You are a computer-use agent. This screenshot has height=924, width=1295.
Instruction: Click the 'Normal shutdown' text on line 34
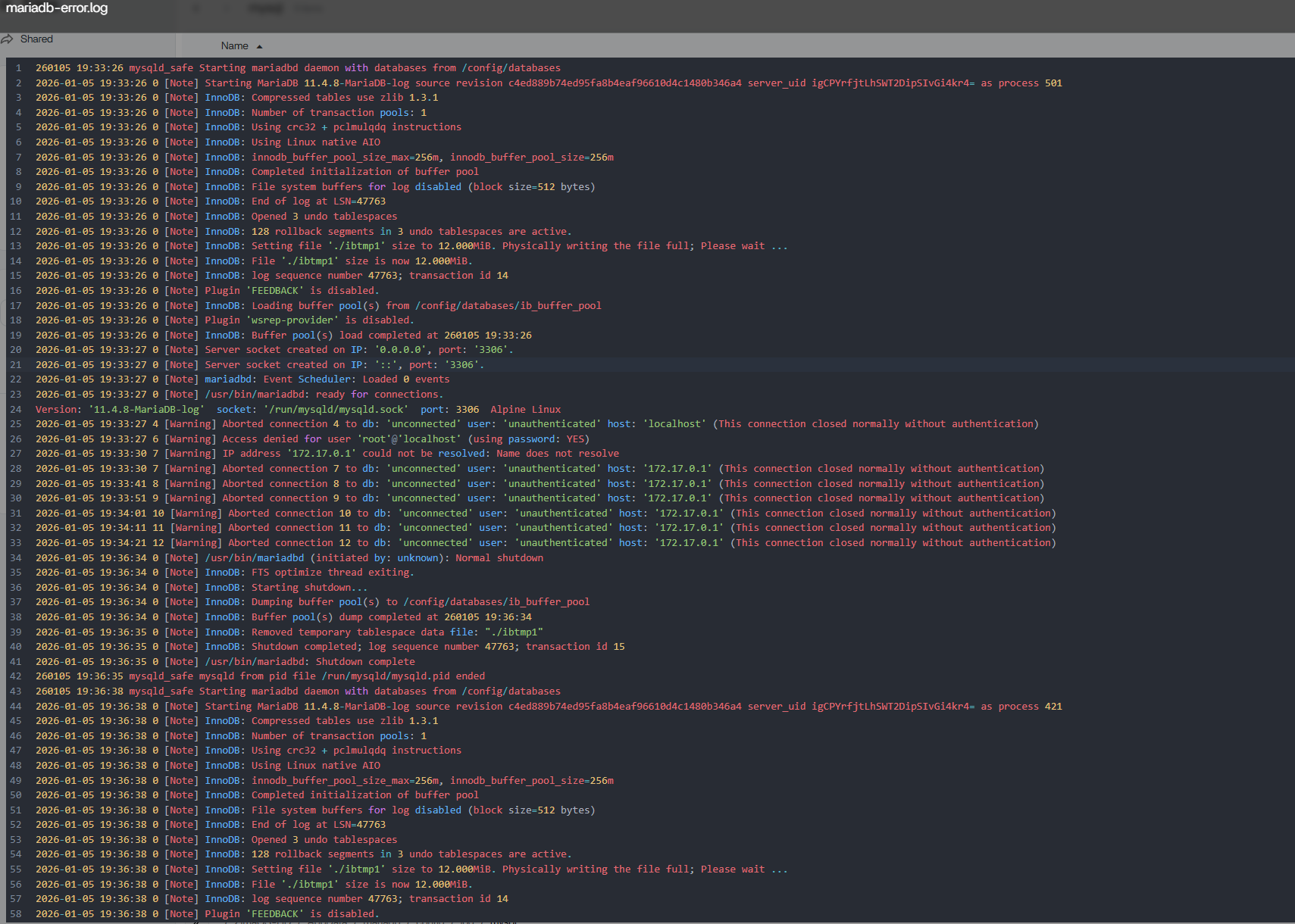[499, 558]
